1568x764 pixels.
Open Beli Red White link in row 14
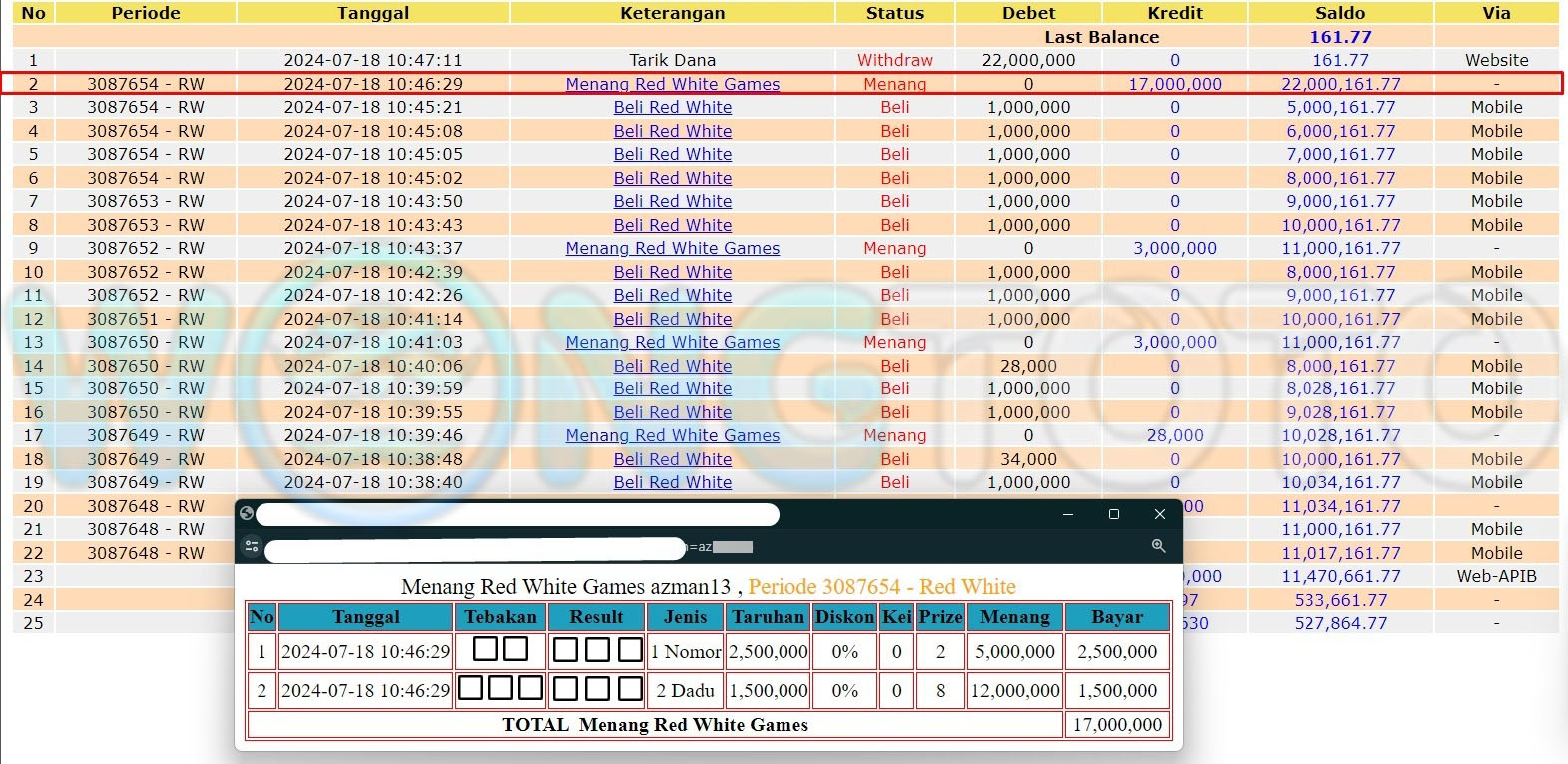(x=672, y=366)
